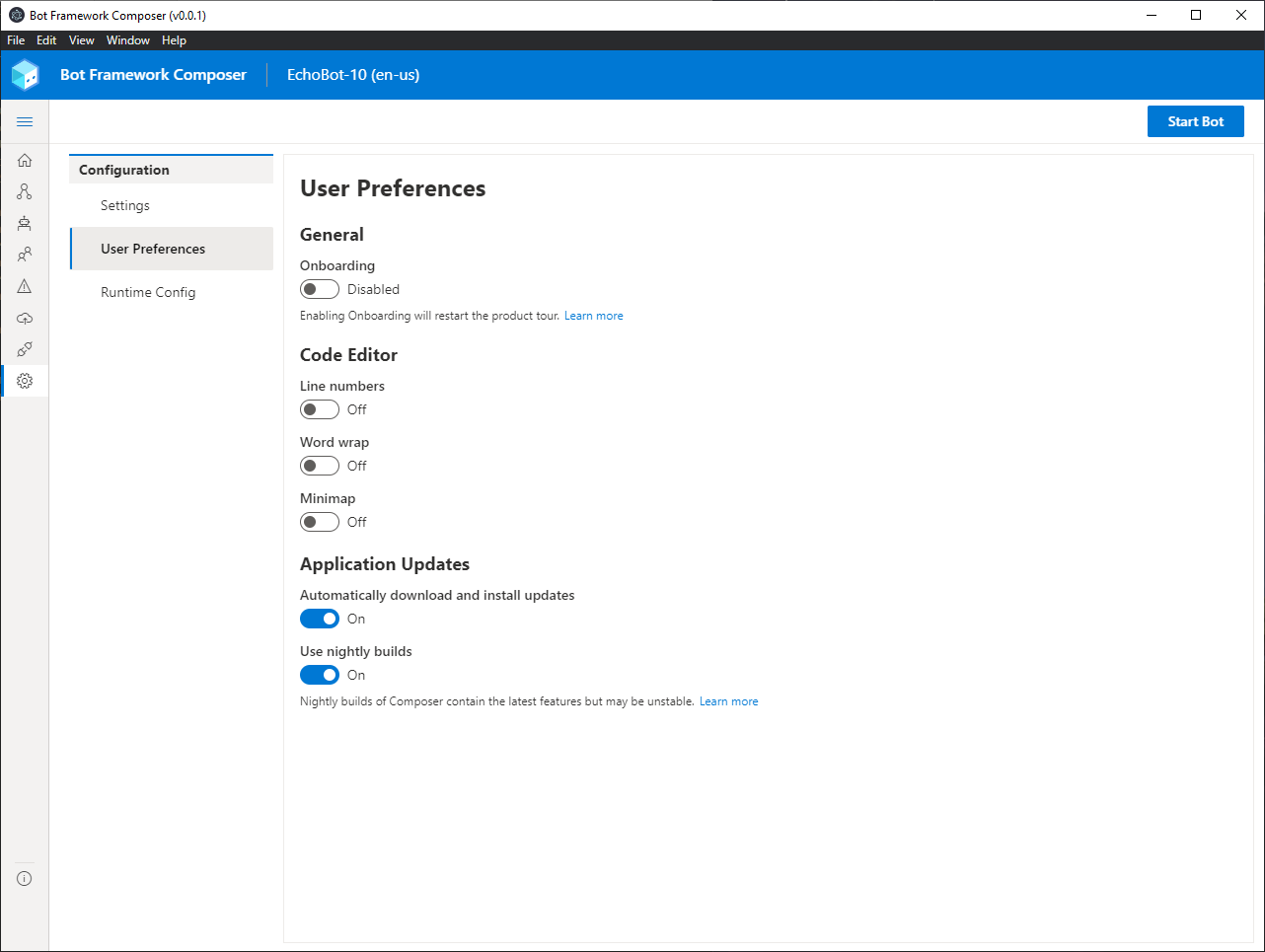The image size is (1265, 952).
Task: Click the Code Editor section heading
Action: (x=349, y=355)
